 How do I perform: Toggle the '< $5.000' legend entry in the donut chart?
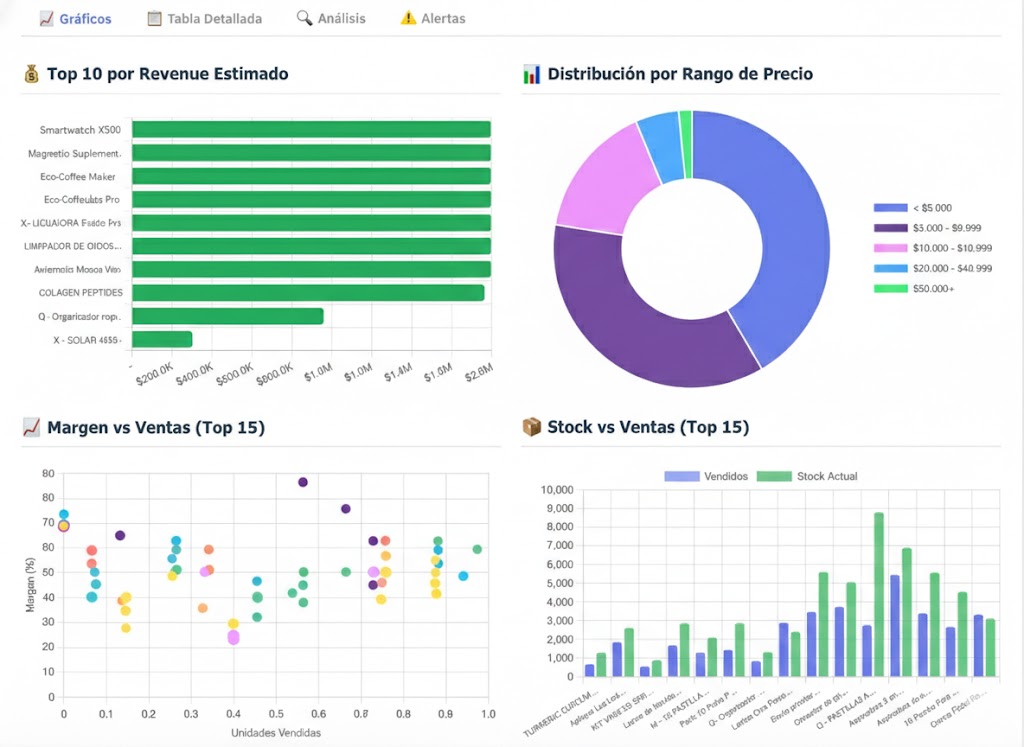coord(931,208)
